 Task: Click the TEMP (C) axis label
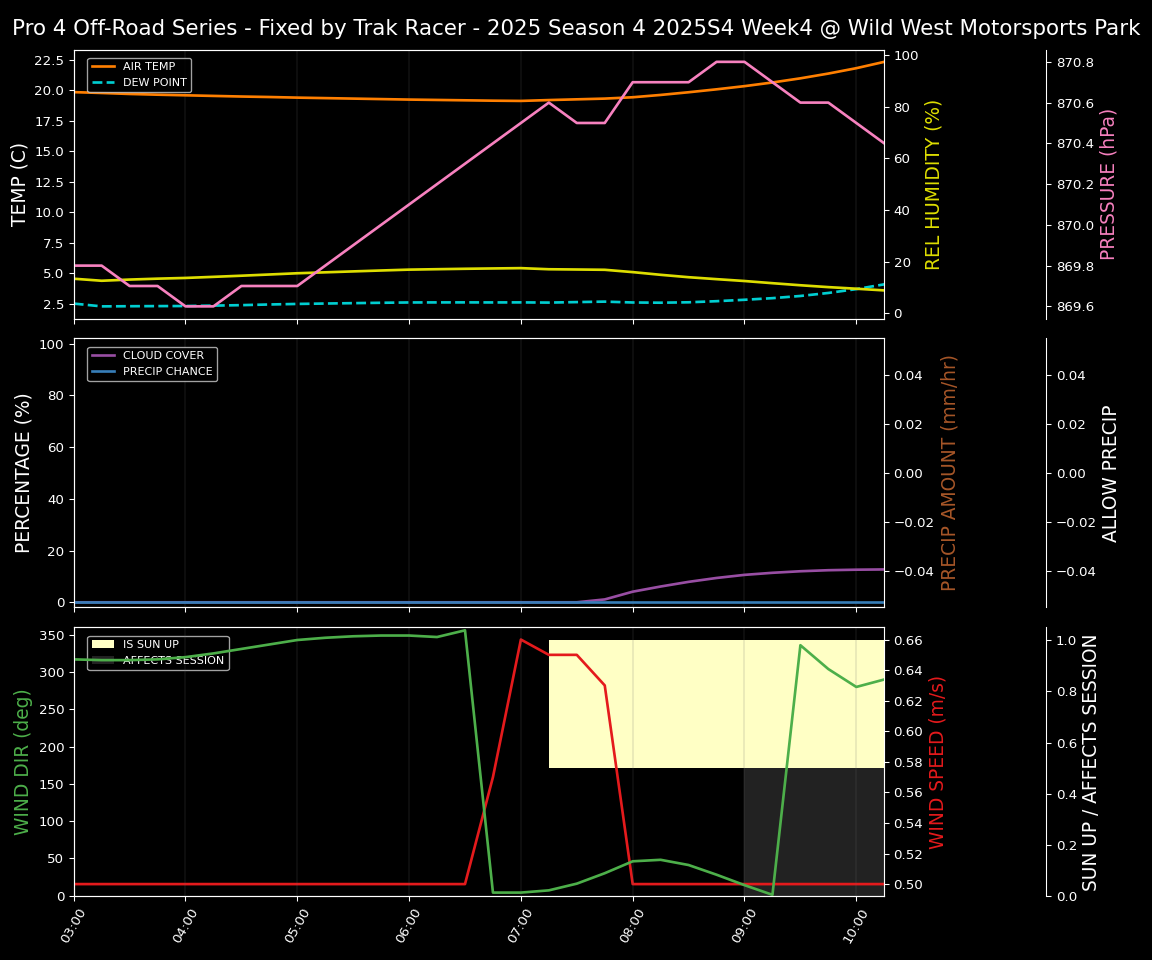pyautogui.click(x=20, y=184)
